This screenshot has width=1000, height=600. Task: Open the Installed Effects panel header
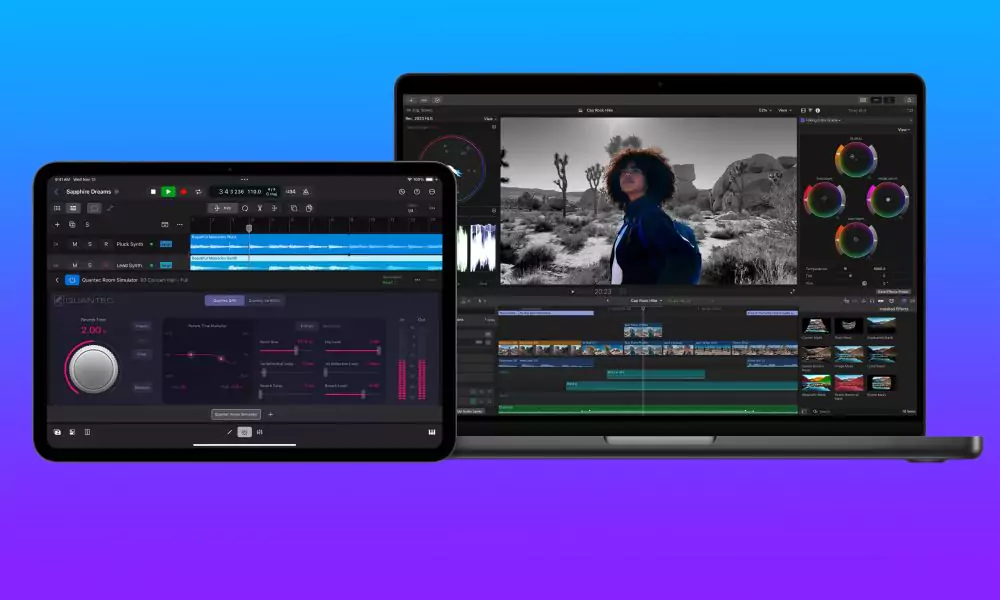pos(895,309)
